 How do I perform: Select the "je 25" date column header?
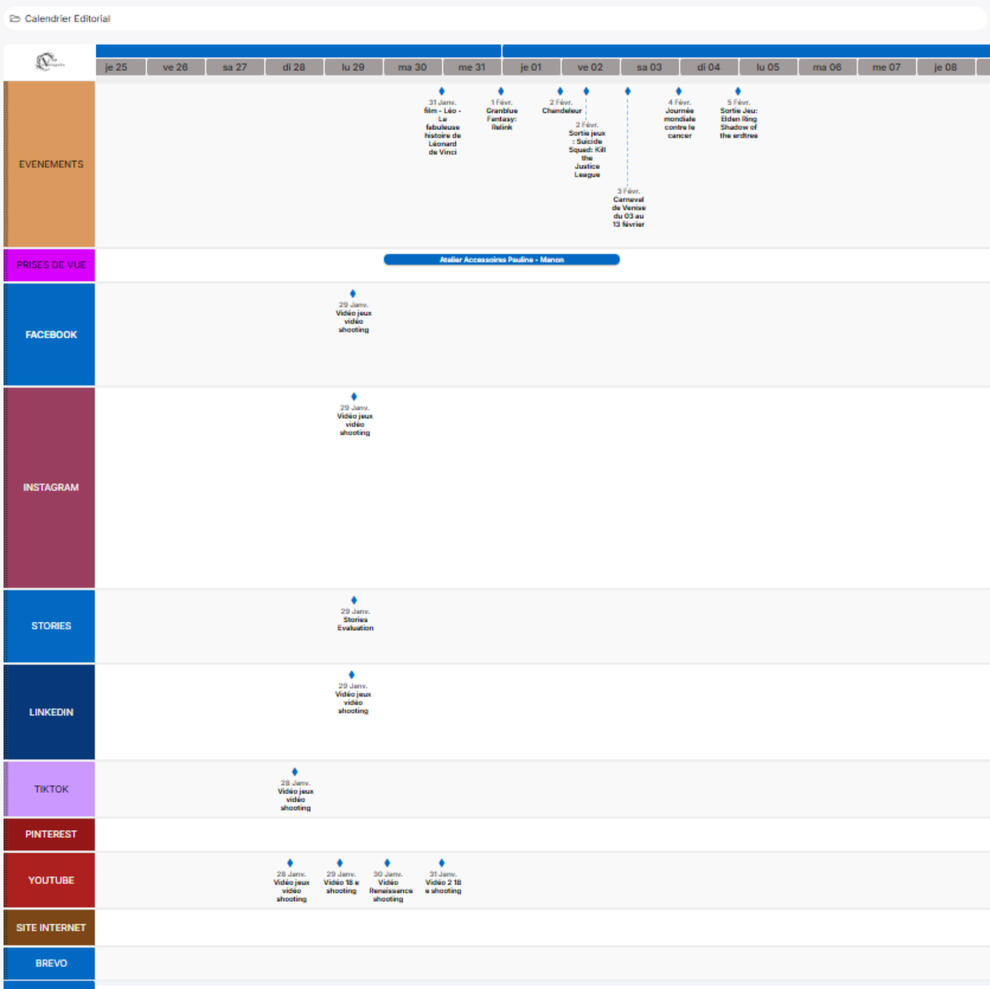click(x=116, y=67)
